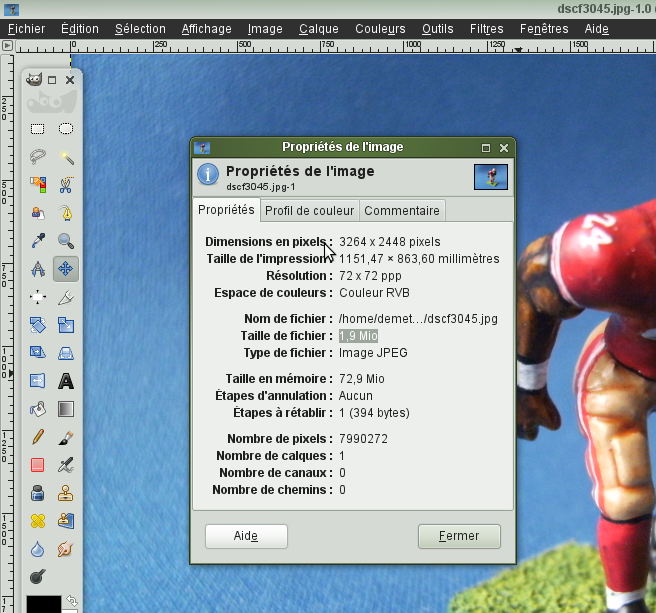656x613 pixels.
Task: Choose the Smudge finger tool
Action: [x=66, y=549]
